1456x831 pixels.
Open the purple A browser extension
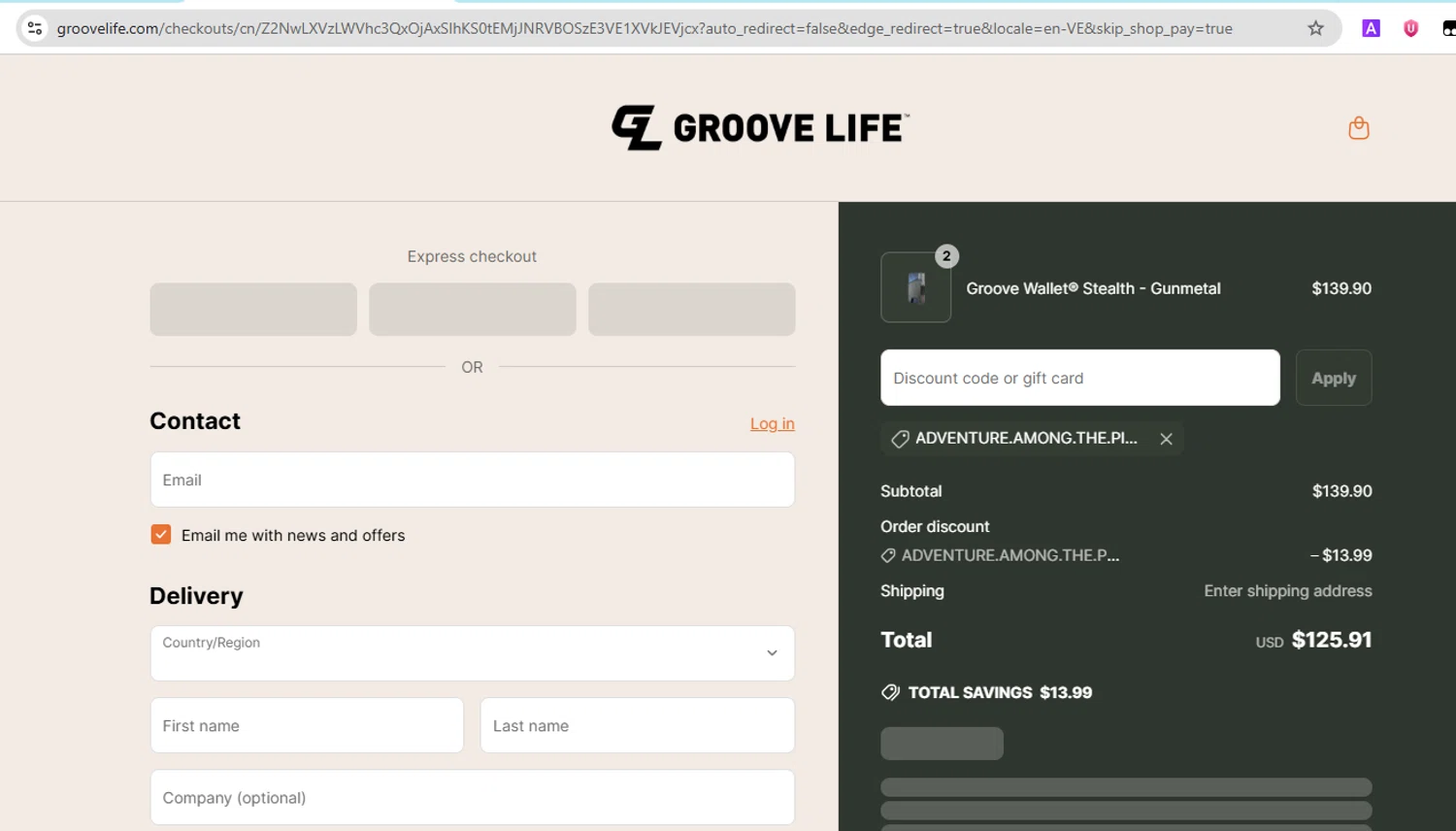1371,28
